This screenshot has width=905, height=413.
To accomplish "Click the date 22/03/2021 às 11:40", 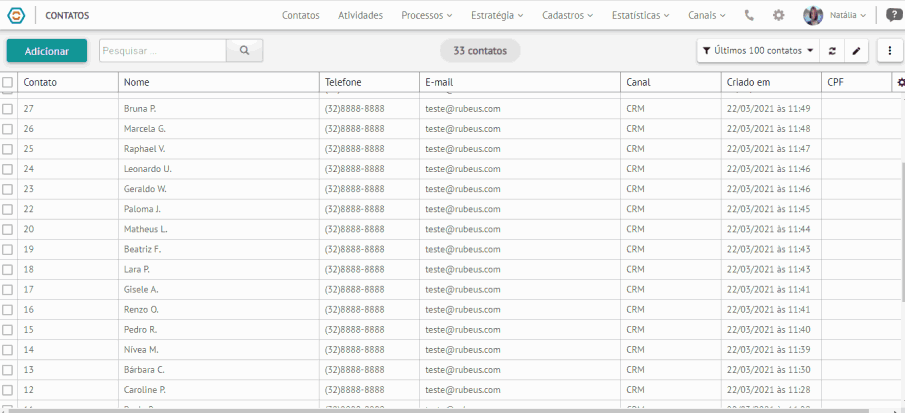I will tap(769, 330).
